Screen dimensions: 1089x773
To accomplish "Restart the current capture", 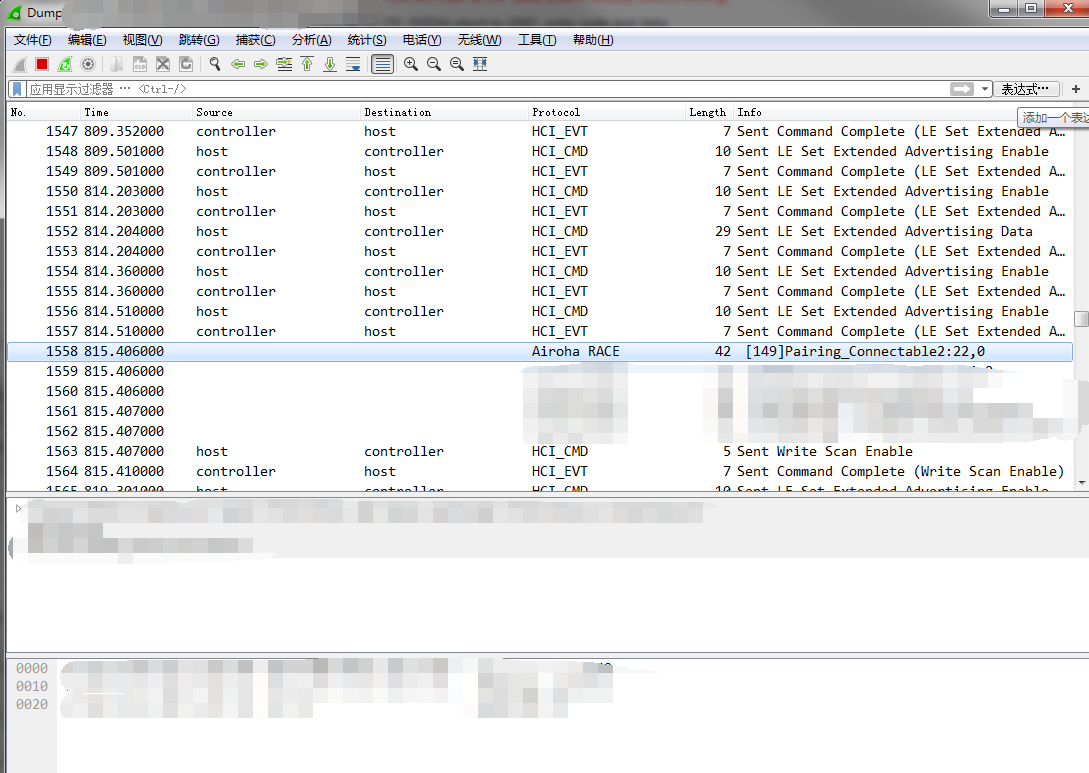I will point(65,65).
